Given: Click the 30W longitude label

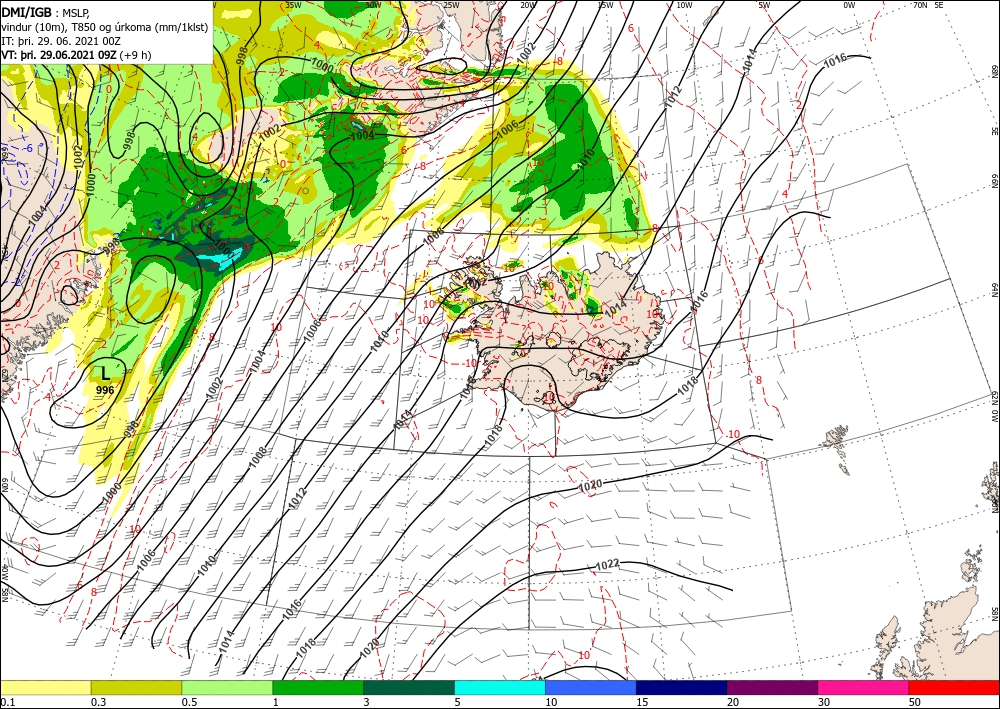Looking at the screenshot, I should coord(373,5).
